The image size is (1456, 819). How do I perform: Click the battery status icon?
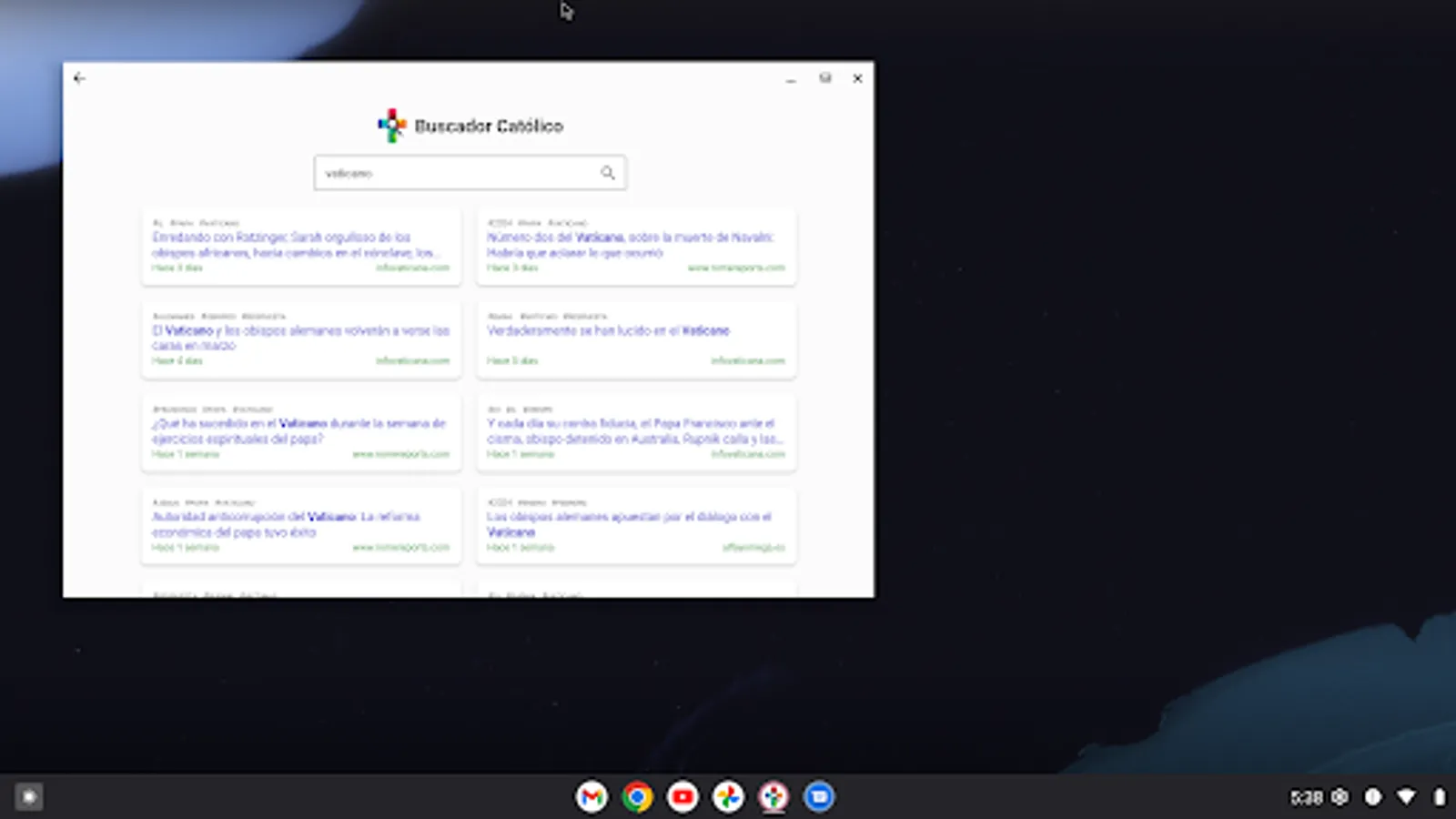click(x=1441, y=797)
